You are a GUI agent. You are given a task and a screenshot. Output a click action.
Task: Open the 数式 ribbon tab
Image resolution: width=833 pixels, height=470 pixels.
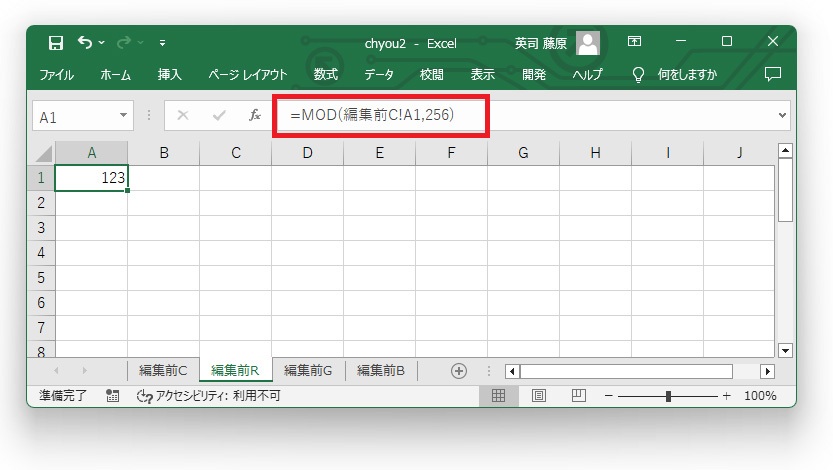(x=325, y=74)
